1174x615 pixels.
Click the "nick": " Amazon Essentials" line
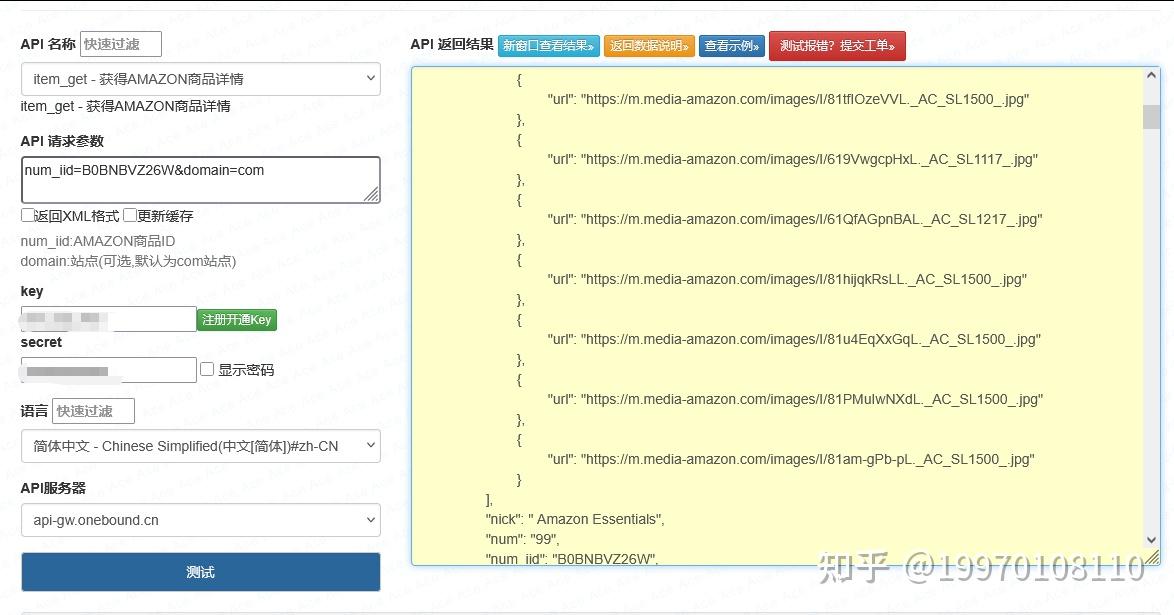coord(575,519)
